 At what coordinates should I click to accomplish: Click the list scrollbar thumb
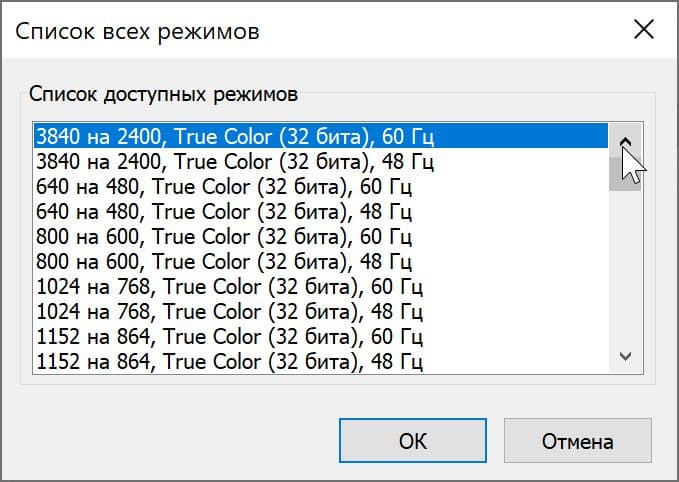(626, 172)
